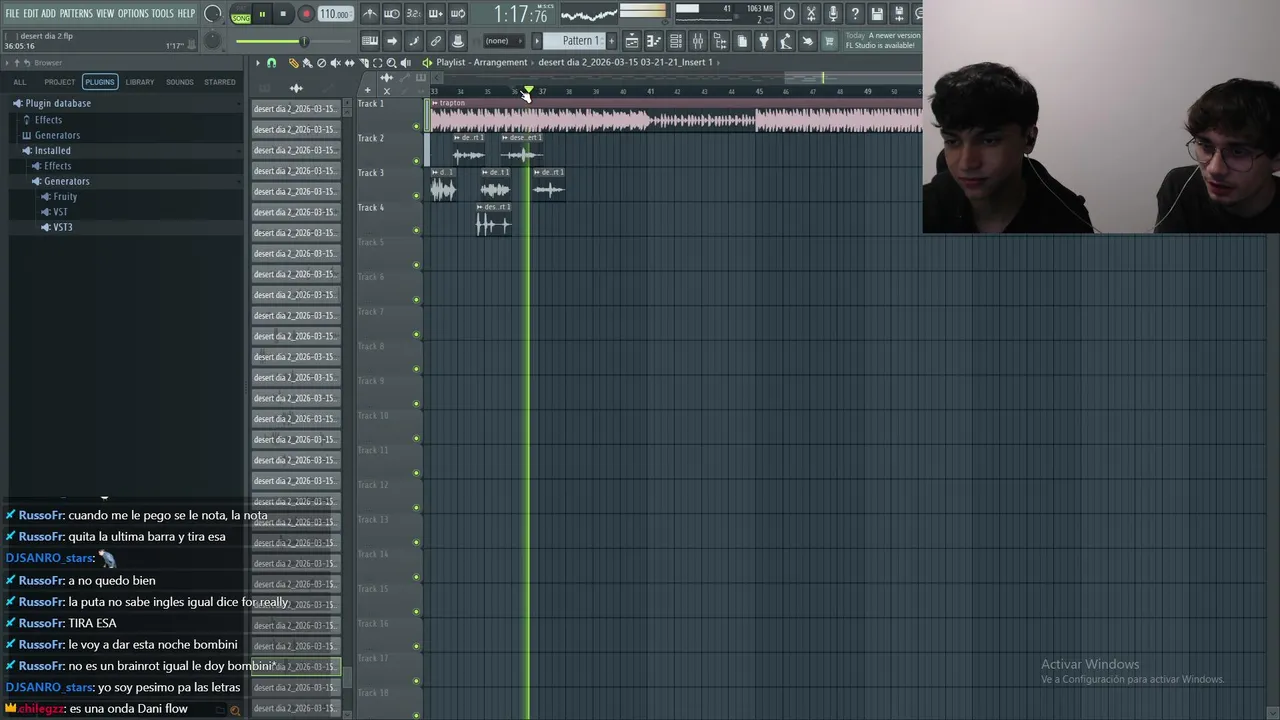
Task: Select the Delete tool in Playlist
Action: pos(321,63)
